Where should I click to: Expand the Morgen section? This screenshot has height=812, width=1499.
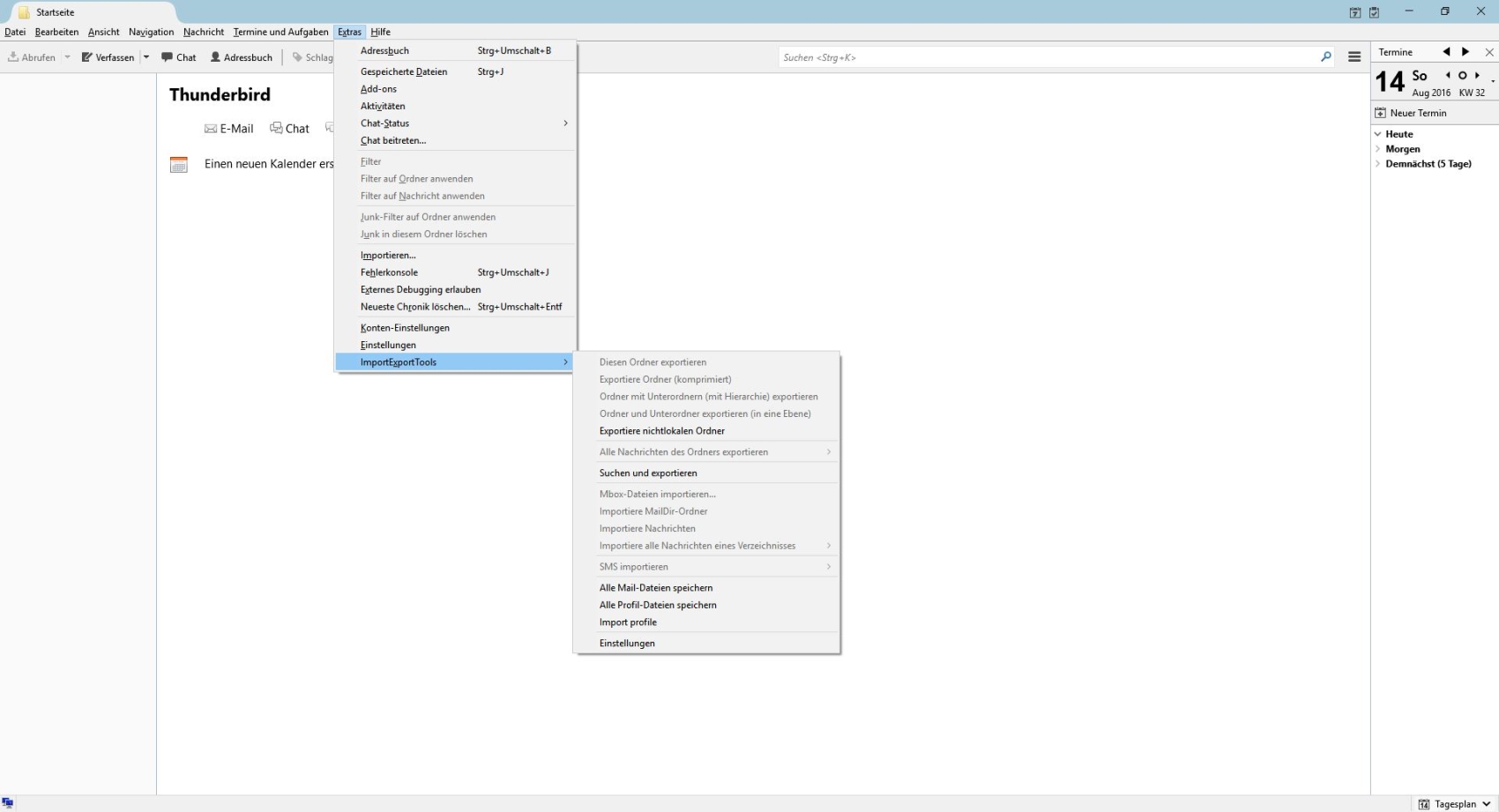pyautogui.click(x=1378, y=149)
